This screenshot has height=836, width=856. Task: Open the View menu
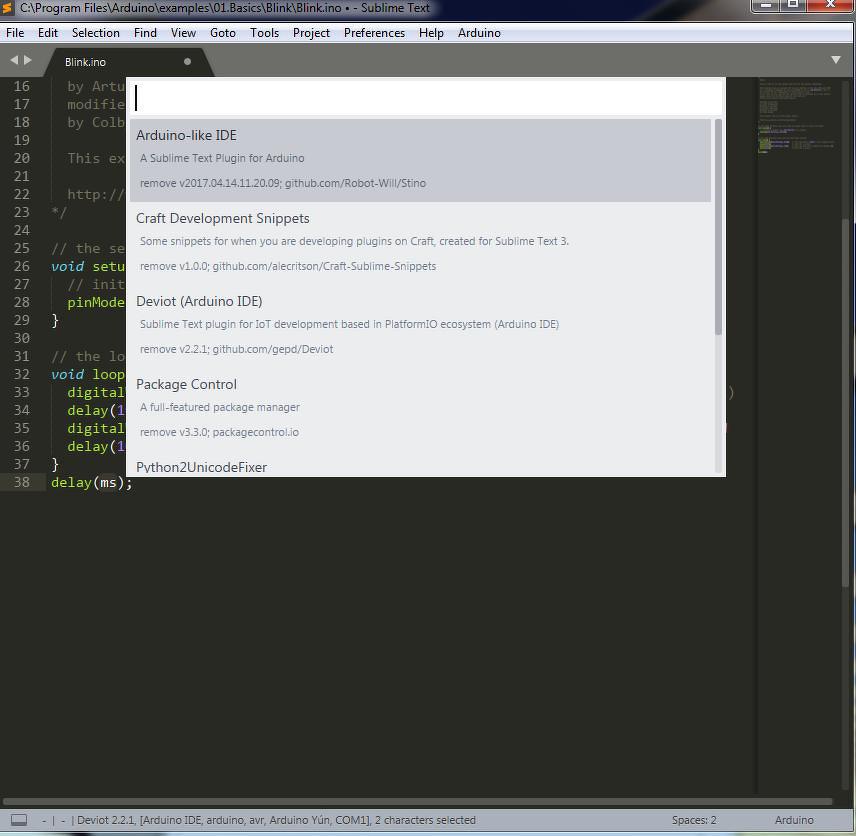pos(183,33)
